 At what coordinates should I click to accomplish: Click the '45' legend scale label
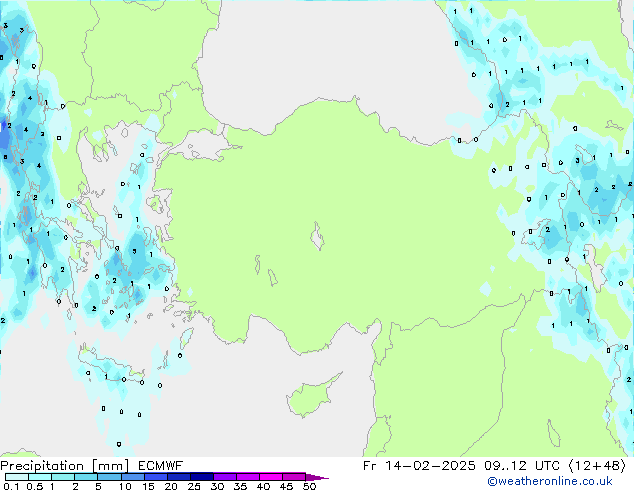pyautogui.click(x=286, y=486)
